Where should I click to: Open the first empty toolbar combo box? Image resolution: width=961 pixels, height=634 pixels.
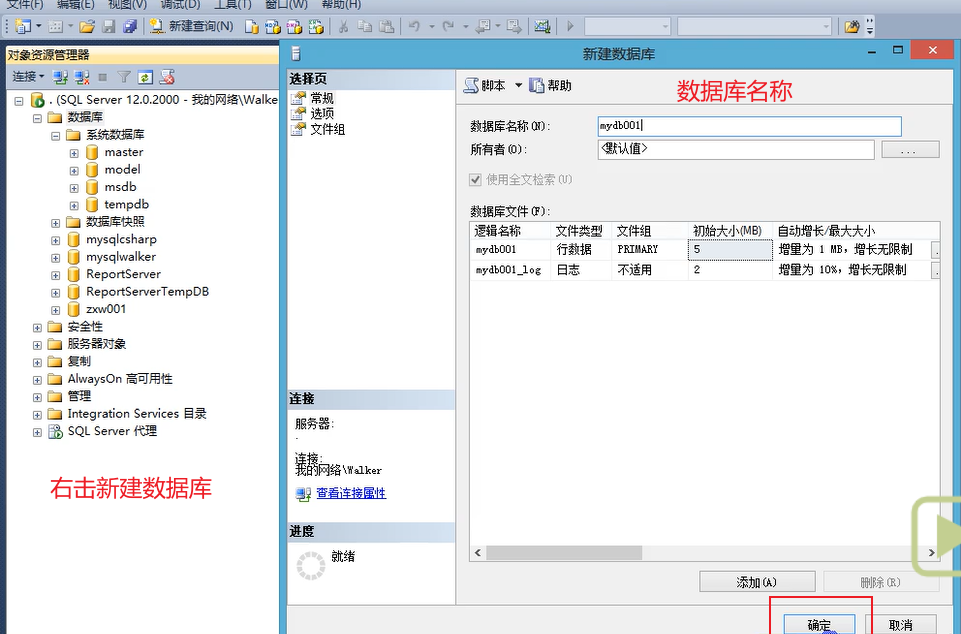click(x=628, y=26)
